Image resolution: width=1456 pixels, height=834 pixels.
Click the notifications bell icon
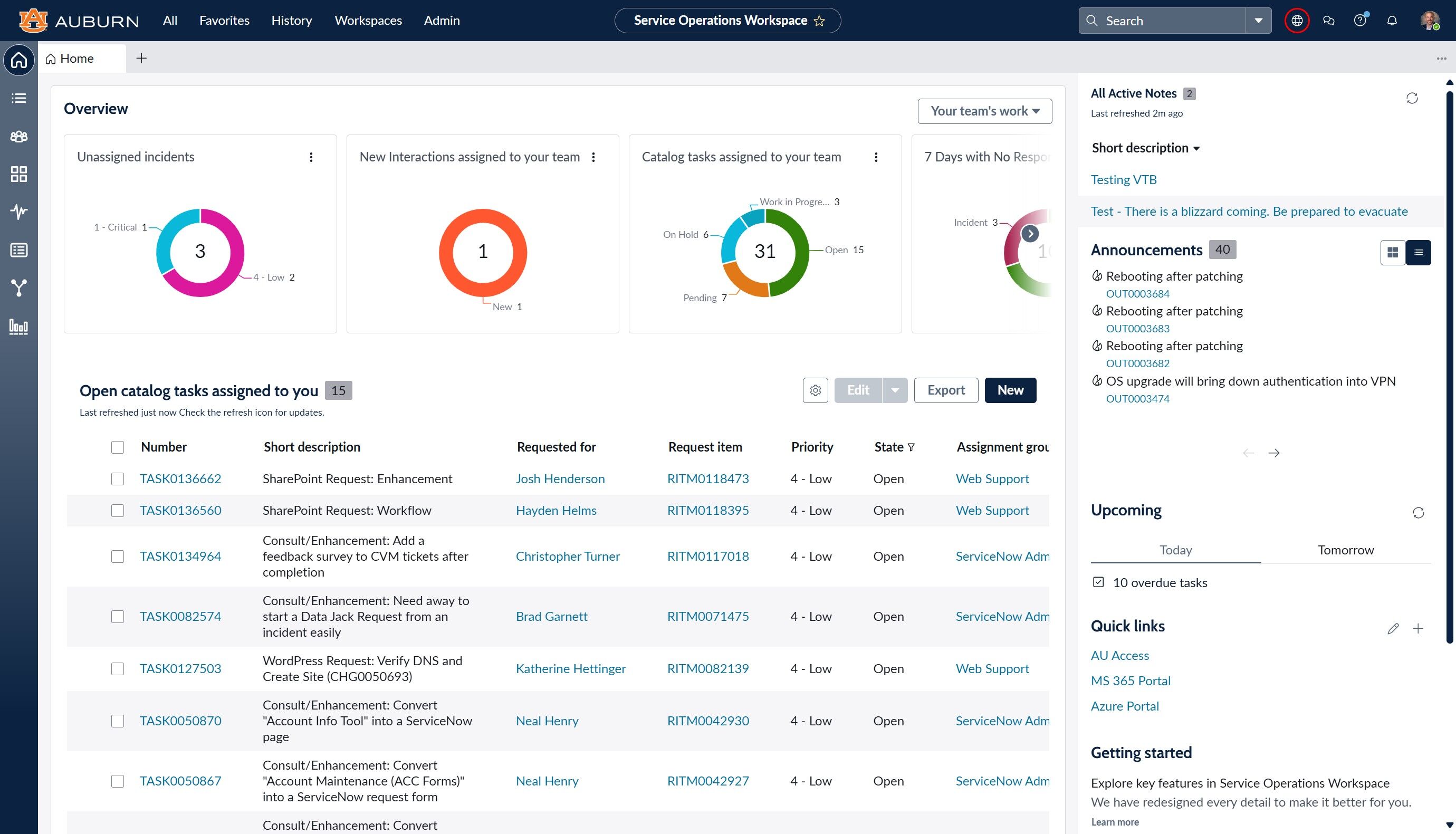click(1392, 21)
